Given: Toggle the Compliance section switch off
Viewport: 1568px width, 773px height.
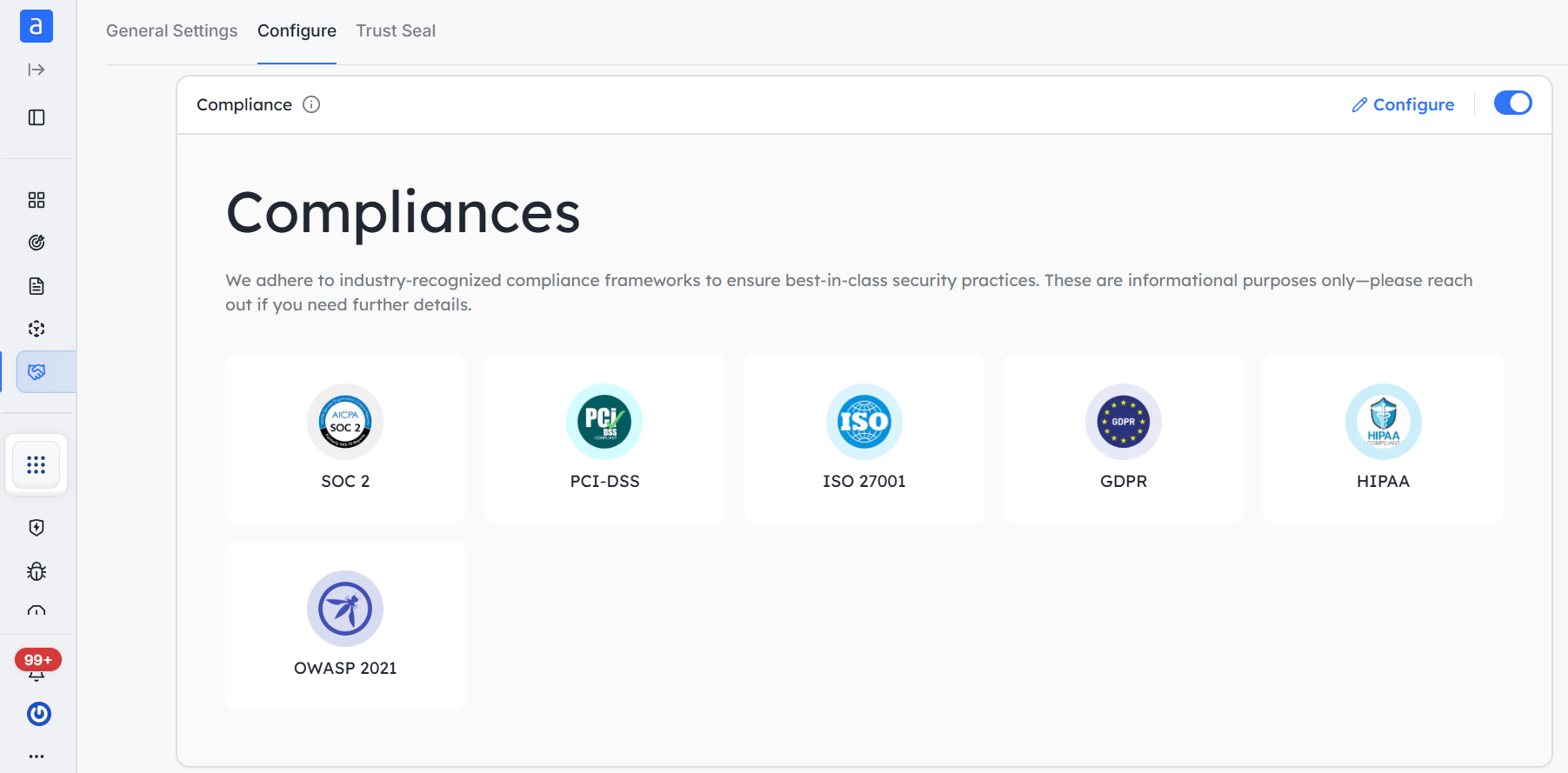Looking at the screenshot, I should (1513, 103).
